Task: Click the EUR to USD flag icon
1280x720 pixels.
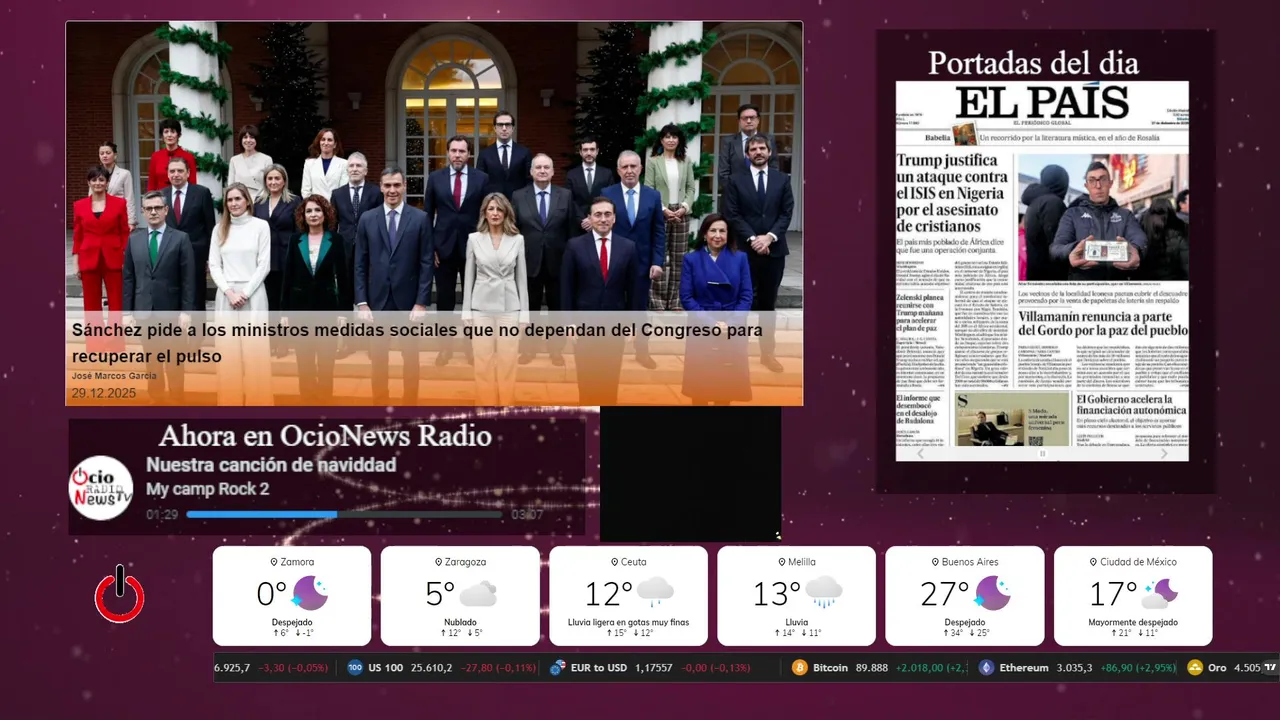Action: coord(558,668)
